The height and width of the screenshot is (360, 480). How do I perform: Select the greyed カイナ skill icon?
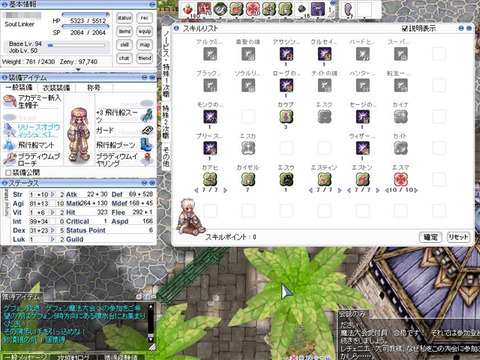pos(401,117)
